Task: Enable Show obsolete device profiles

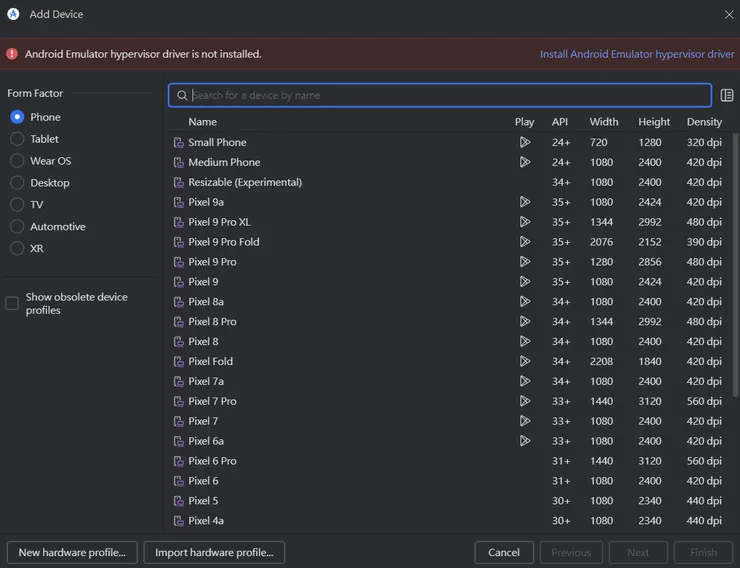Action: (12, 303)
